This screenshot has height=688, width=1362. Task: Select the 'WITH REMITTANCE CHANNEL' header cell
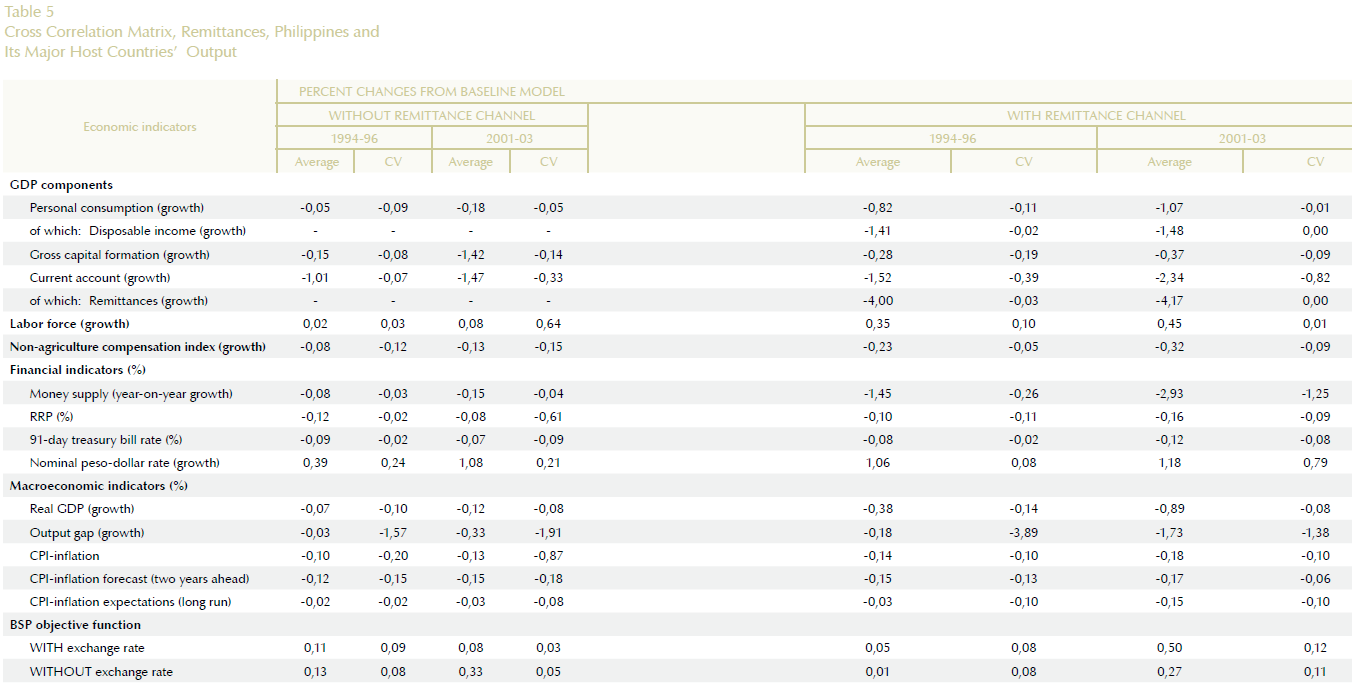tap(1096, 116)
